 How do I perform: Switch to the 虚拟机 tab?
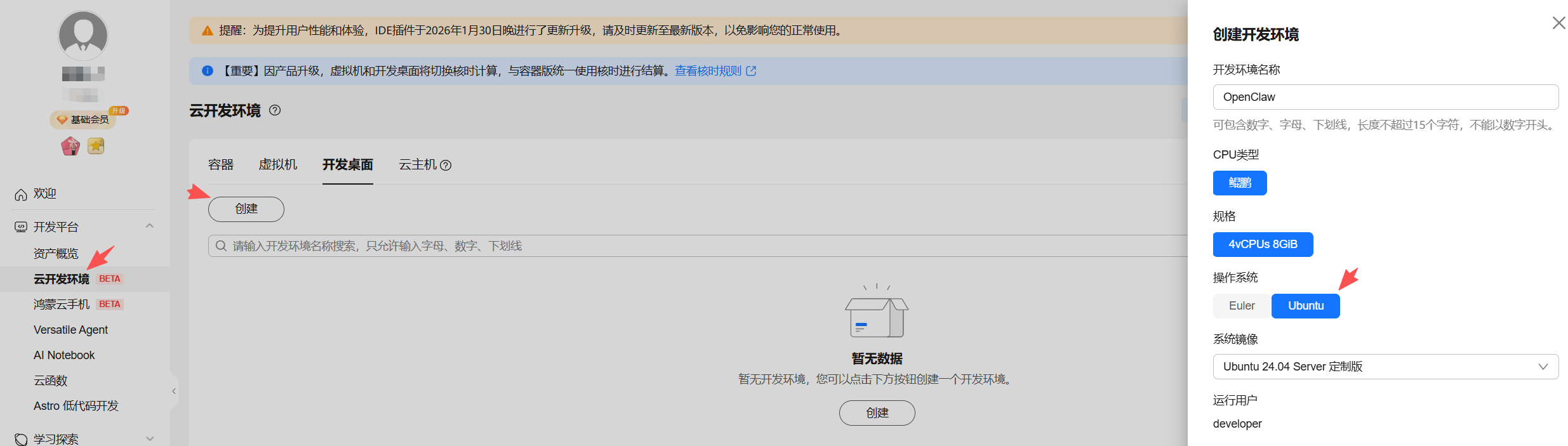point(278,165)
